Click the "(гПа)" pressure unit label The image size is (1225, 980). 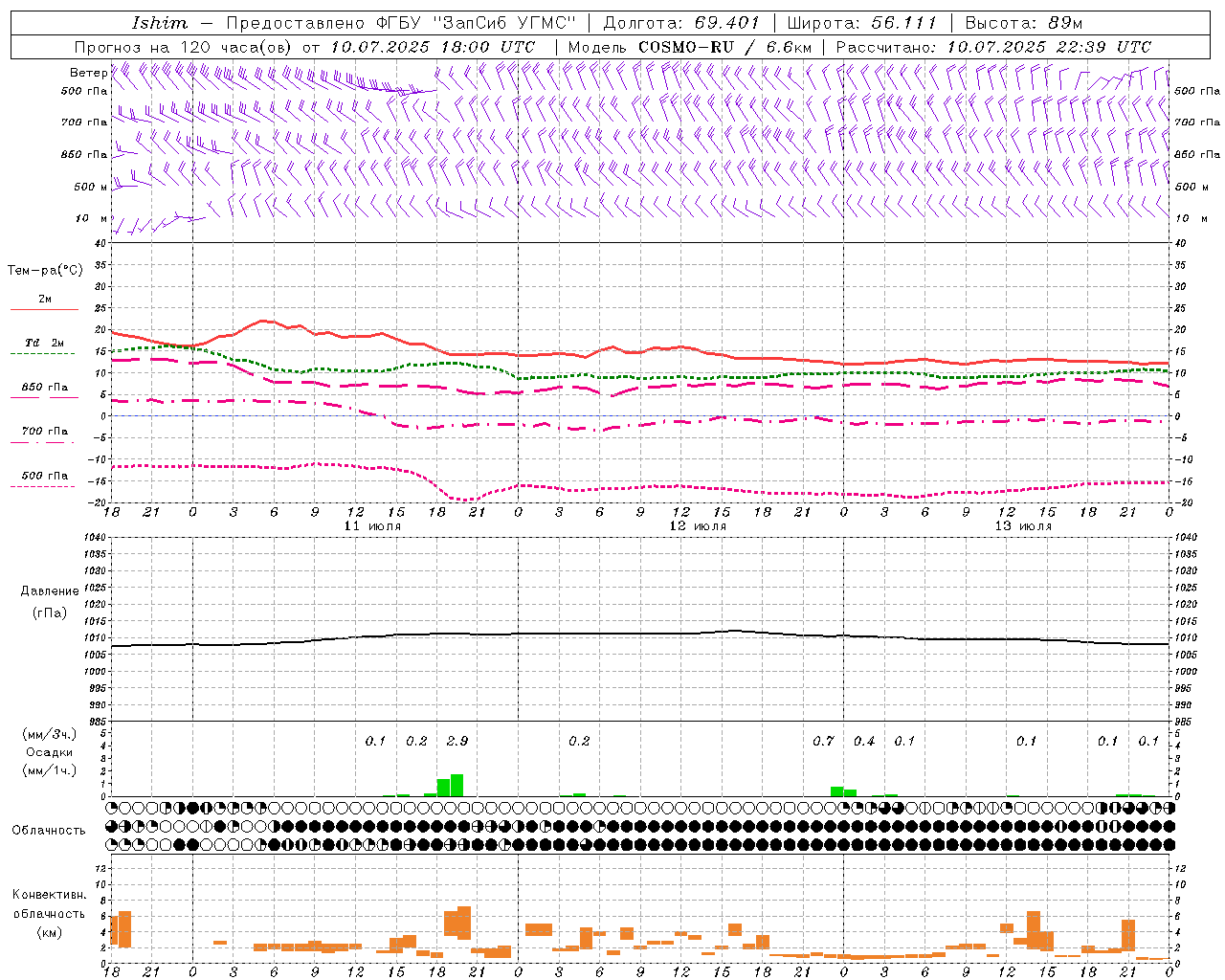pos(50,612)
